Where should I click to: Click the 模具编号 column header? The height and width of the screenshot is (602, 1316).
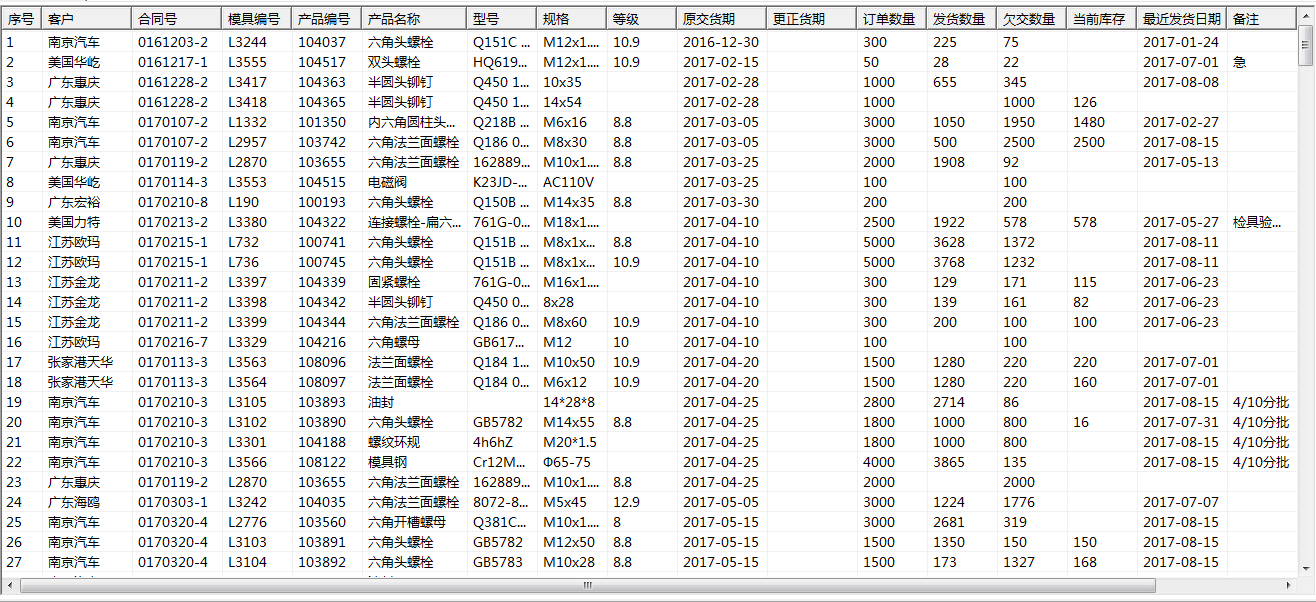pos(257,19)
